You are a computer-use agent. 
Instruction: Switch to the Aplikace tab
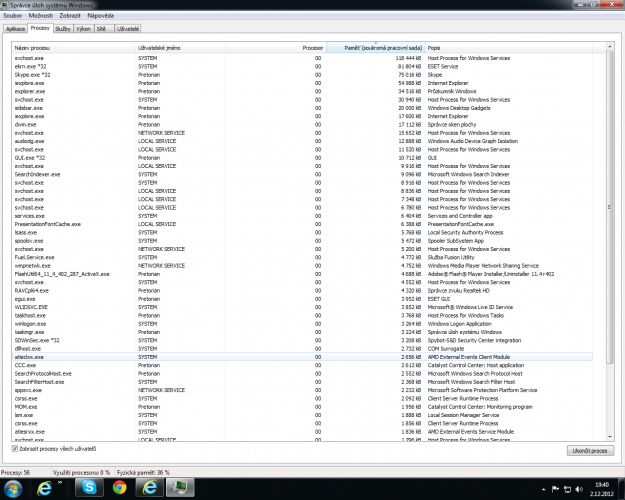pyautogui.click(x=16, y=29)
